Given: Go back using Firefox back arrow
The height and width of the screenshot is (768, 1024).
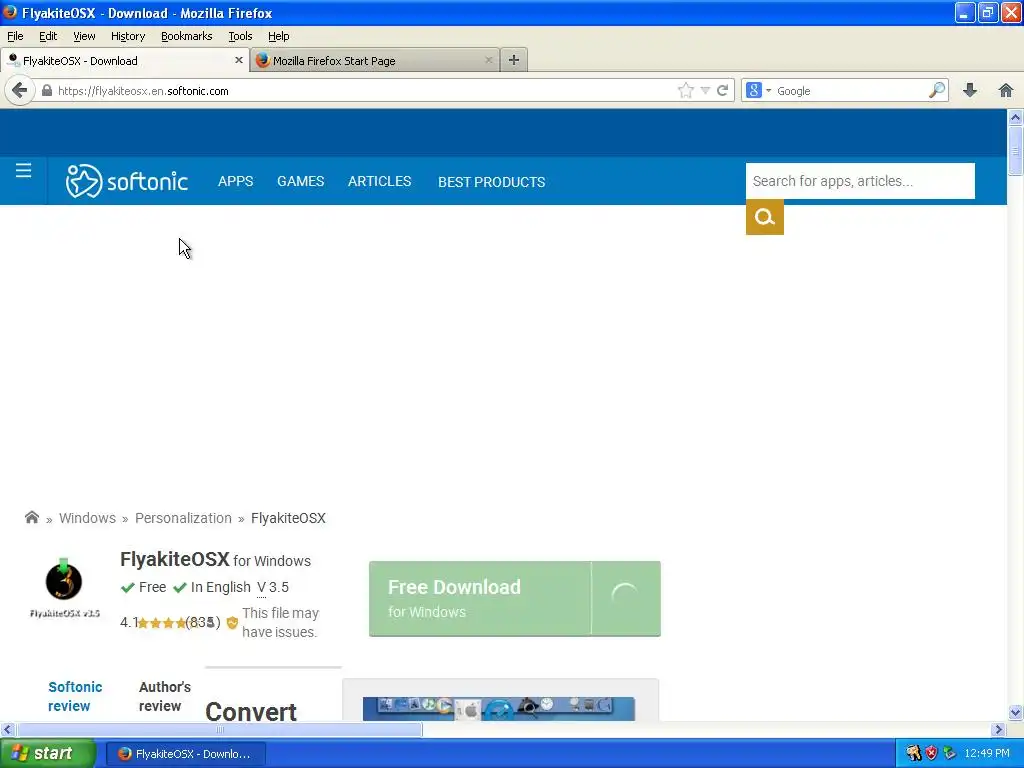Looking at the screenshot, I should [20, 90].
